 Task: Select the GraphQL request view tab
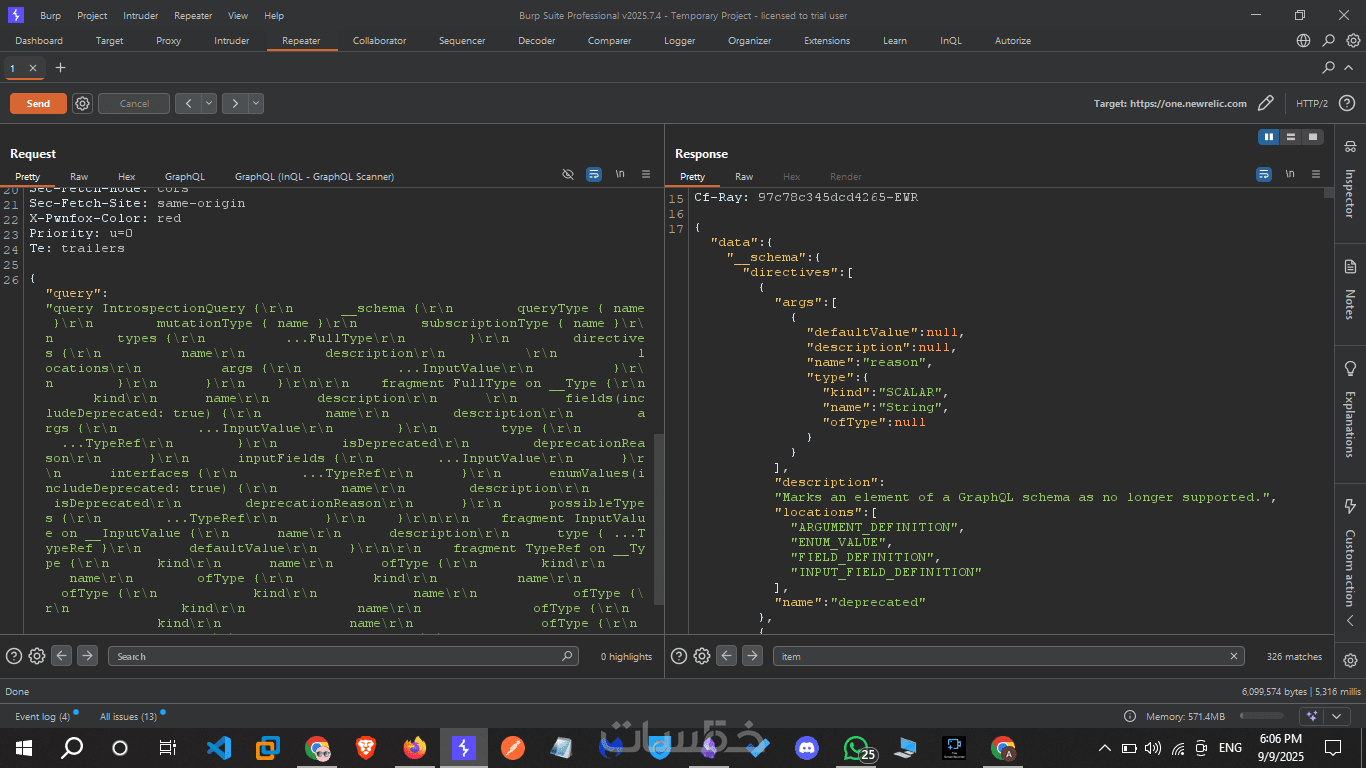coord(185,177)
